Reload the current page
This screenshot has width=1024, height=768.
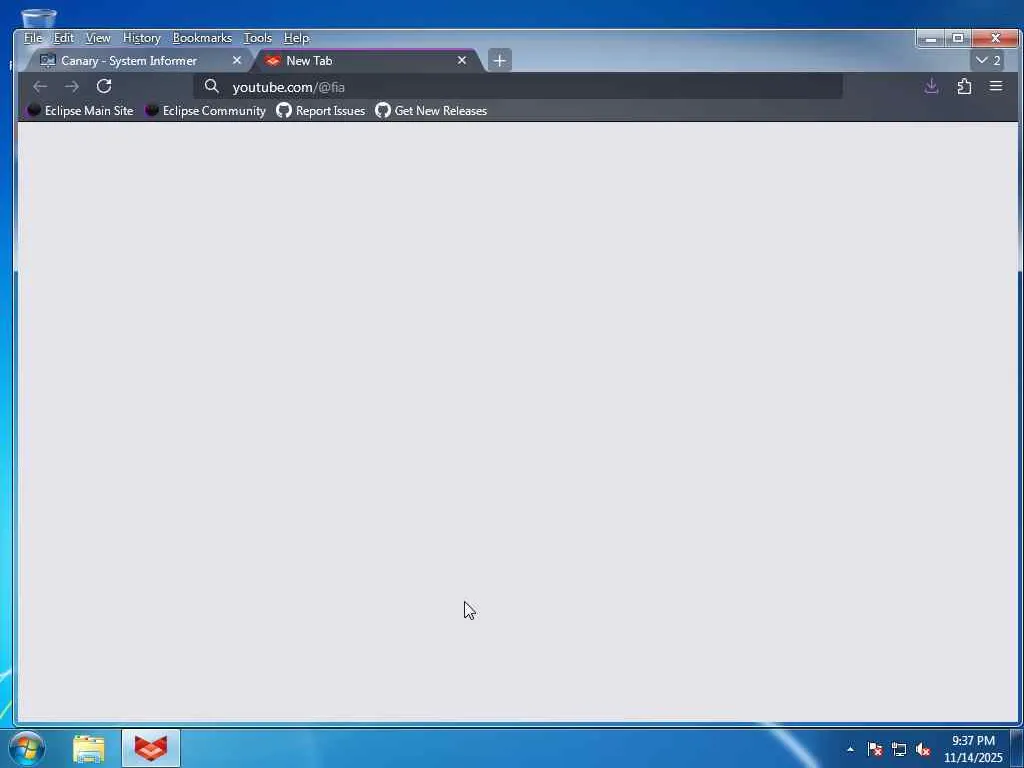click(x=104, y=86)
